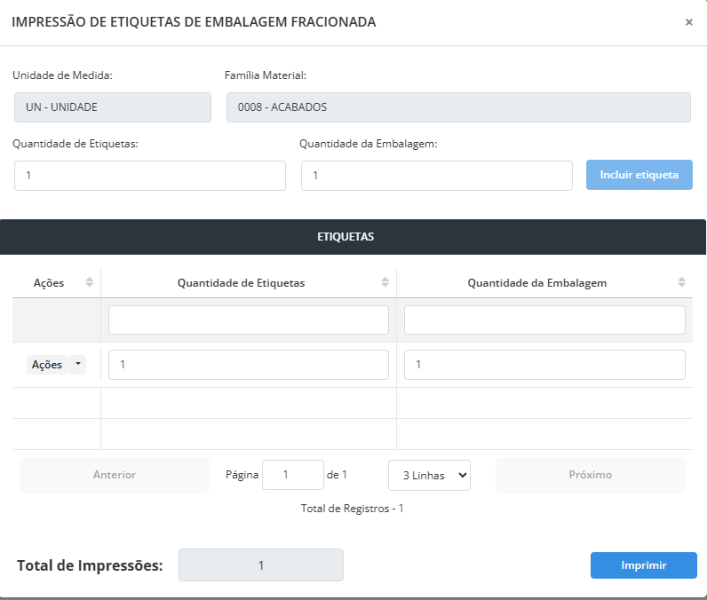Image resolution: width=707 pixels, height=600 pixels.
Task: Go to the previous page with Anterior
Action: pos(114,475)
